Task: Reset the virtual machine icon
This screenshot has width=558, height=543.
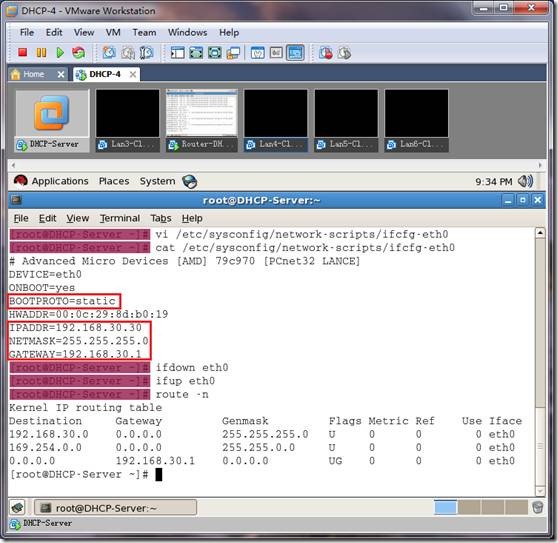Action: click(79, 53)
